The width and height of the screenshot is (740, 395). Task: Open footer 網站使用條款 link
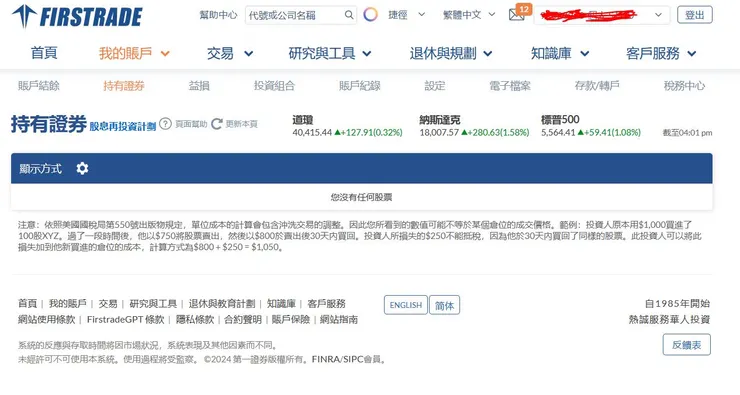(46, 319)
